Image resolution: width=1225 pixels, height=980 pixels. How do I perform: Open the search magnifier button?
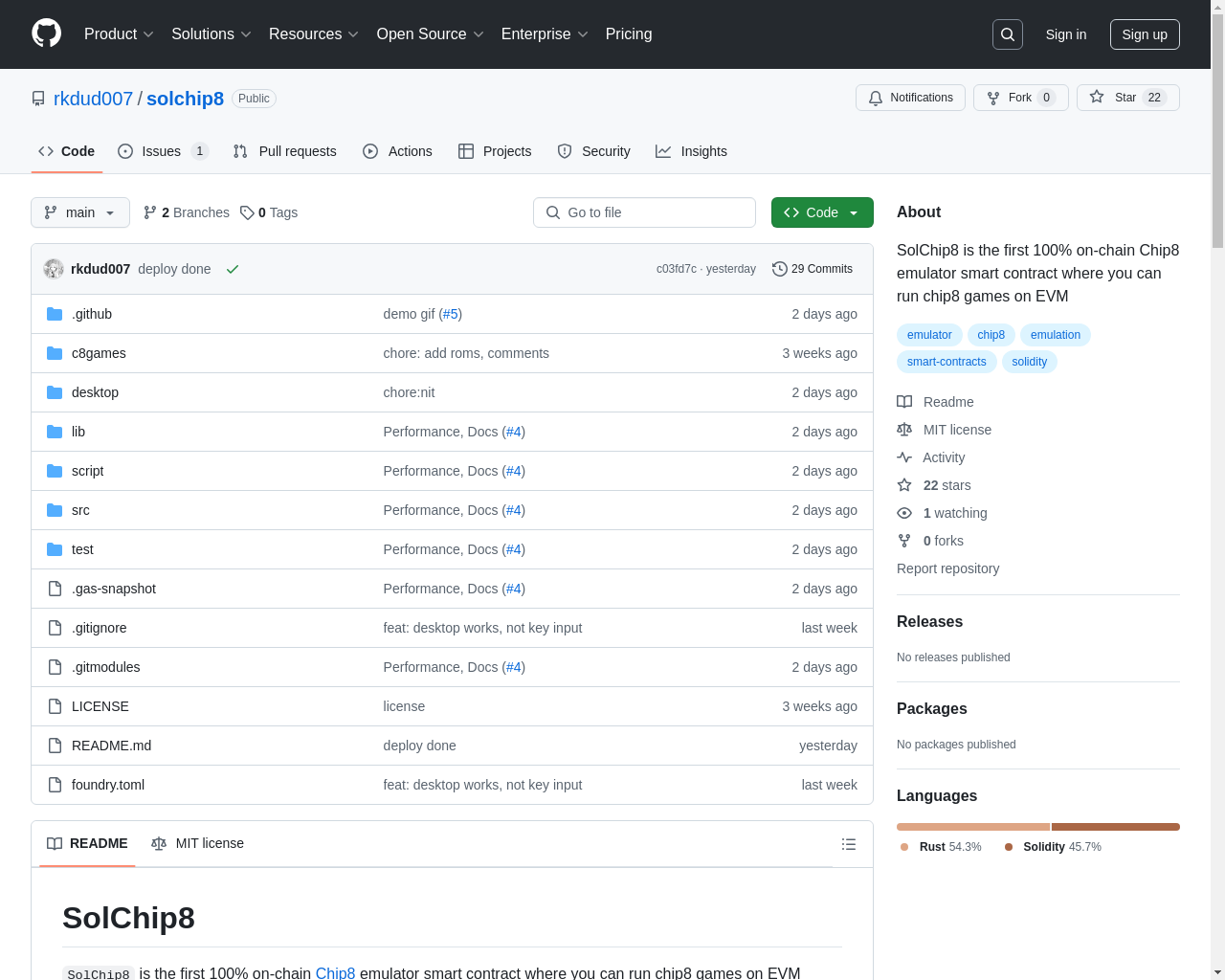1008,34
